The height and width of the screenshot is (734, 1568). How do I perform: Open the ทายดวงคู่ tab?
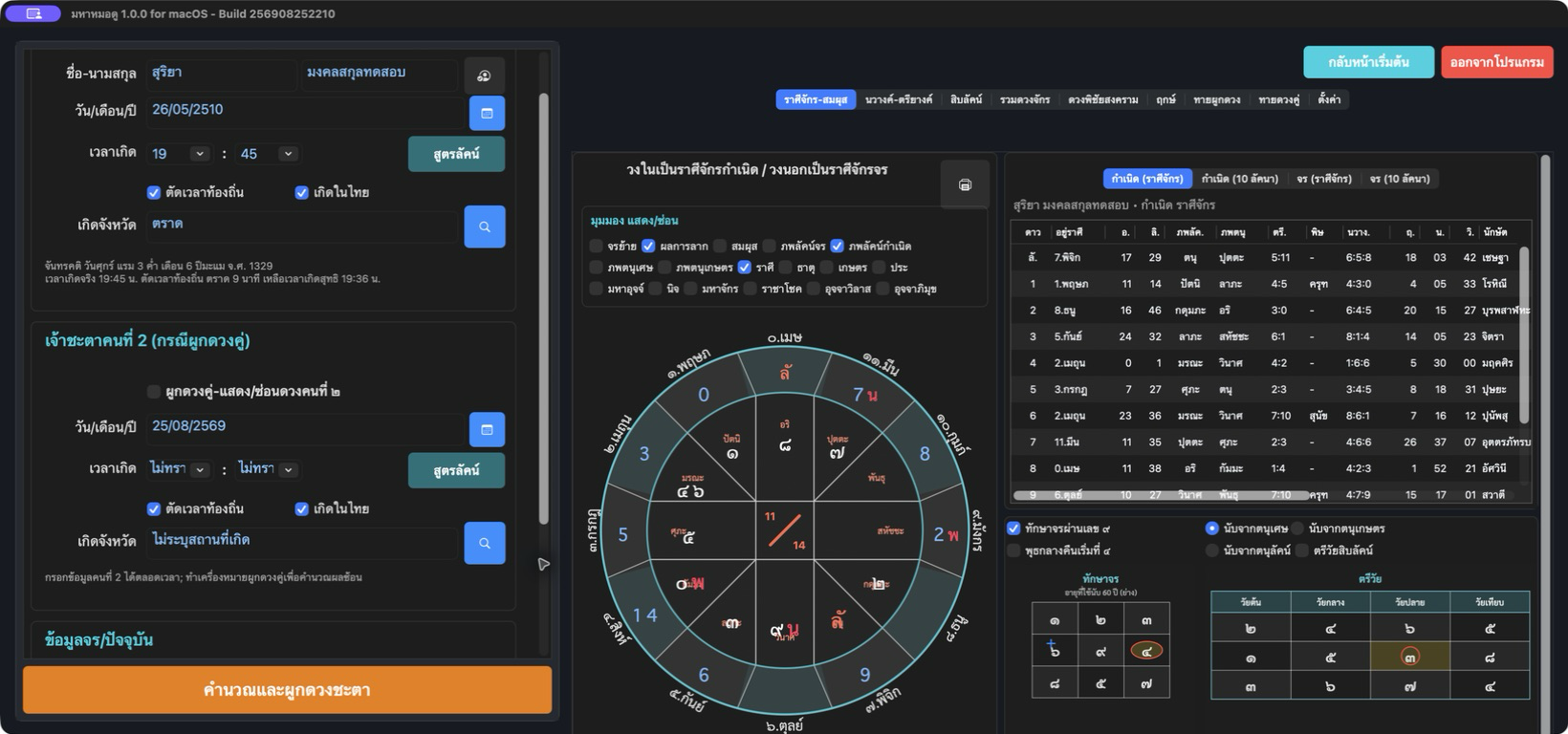tap(1279, 99)
